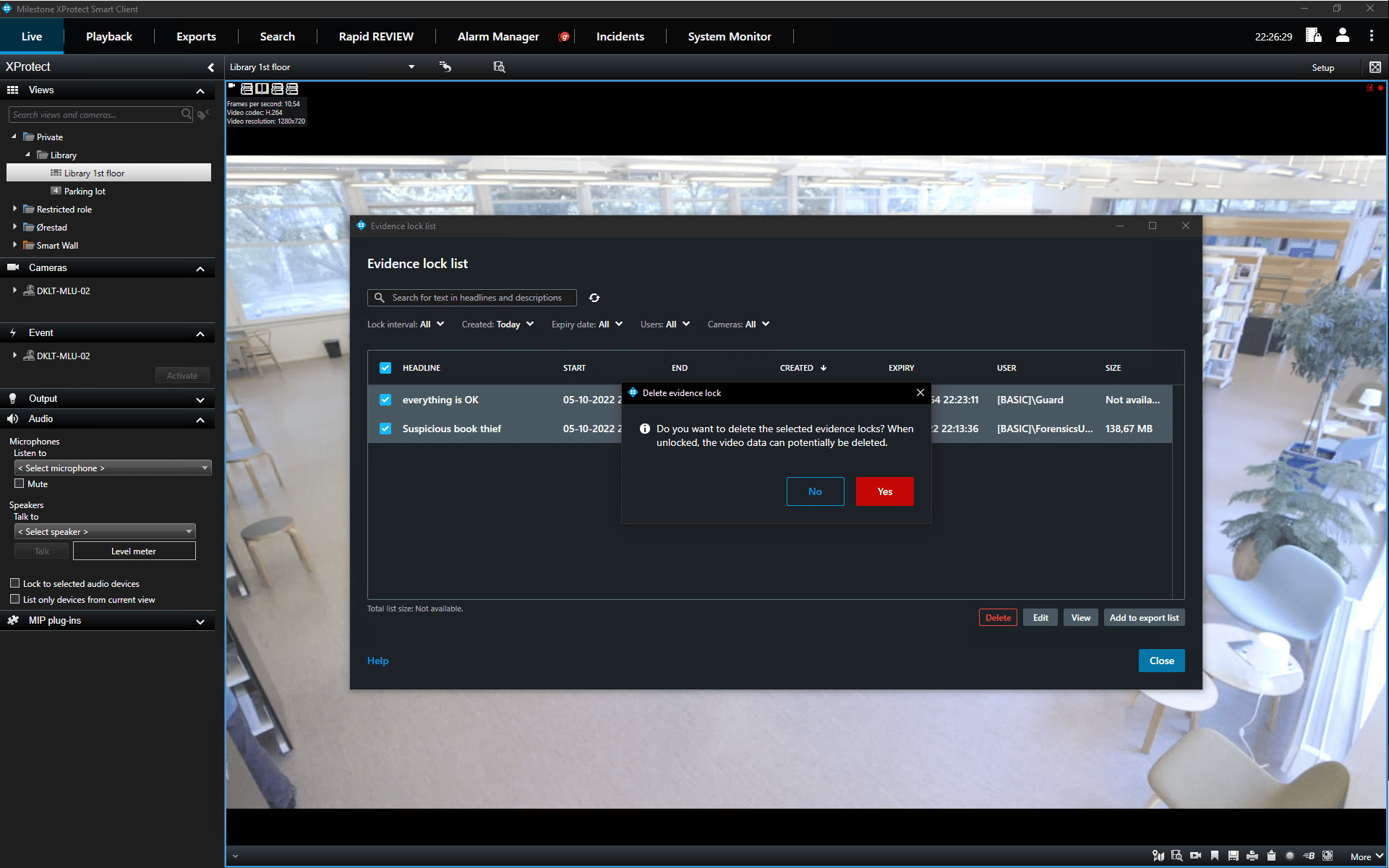Click the user profile icon
1389x868 pixels.
[x=1343, y=35]
